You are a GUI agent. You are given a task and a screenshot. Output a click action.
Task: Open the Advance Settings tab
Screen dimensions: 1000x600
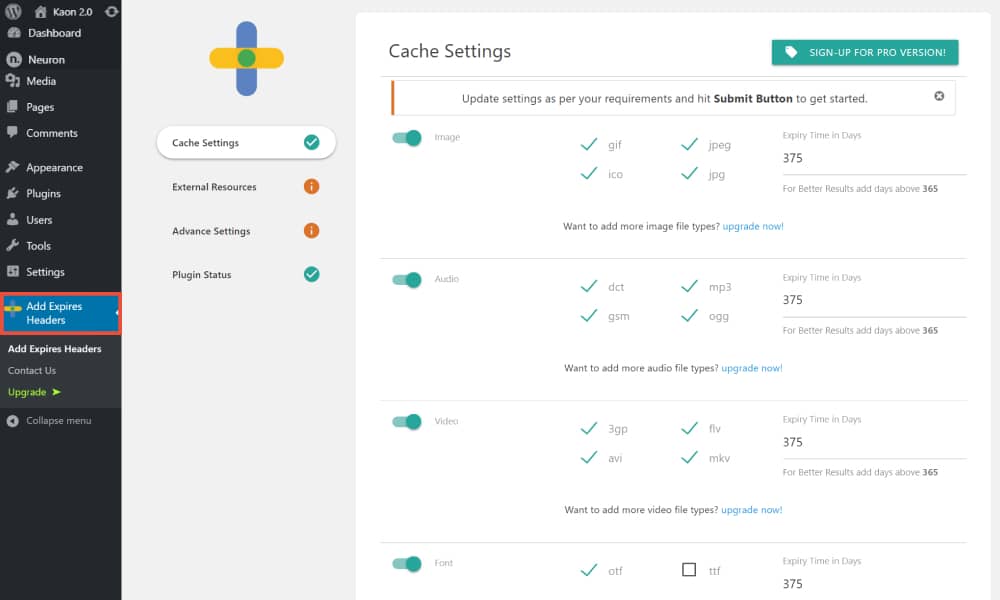[x=246, y=230]
